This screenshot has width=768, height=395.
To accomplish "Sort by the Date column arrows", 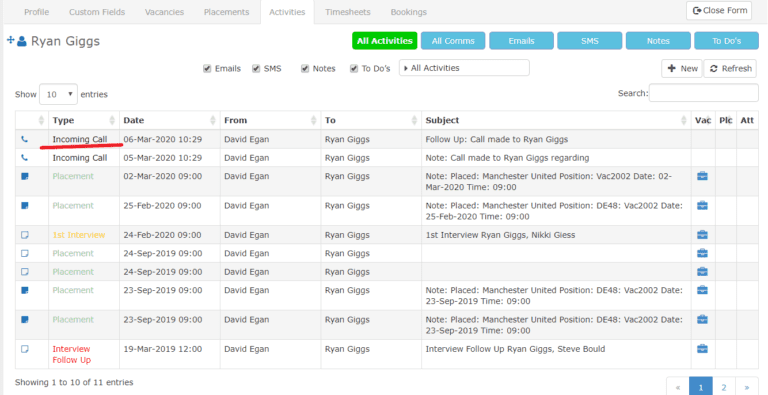I will point(213,120).
